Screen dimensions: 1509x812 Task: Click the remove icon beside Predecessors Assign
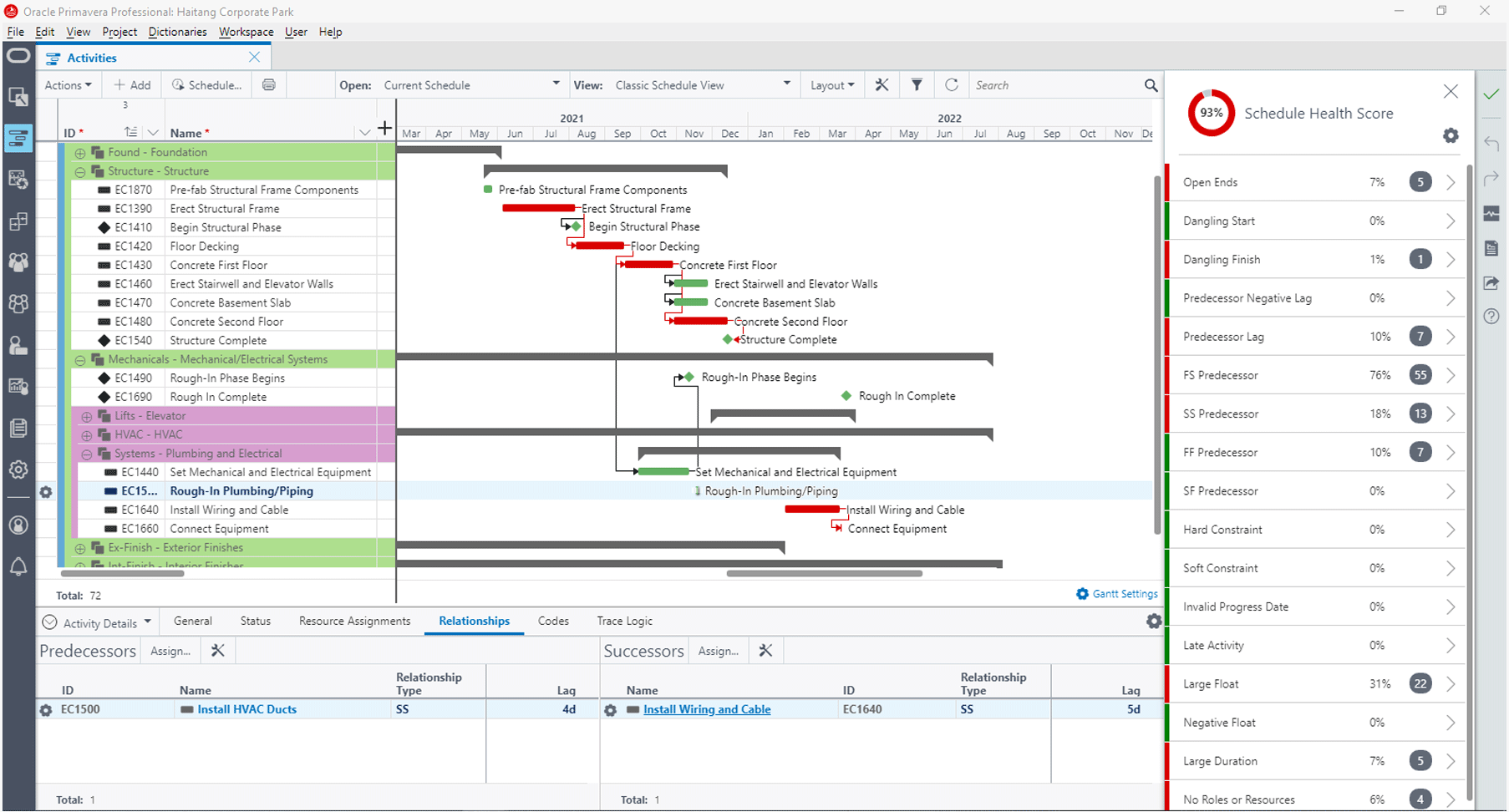tap(218, 650)
